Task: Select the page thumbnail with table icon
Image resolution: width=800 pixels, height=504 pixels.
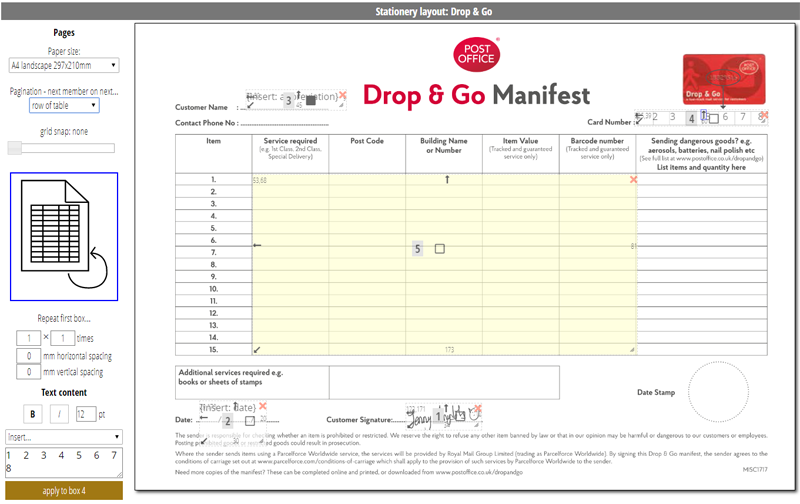Action: coord(64,237)
